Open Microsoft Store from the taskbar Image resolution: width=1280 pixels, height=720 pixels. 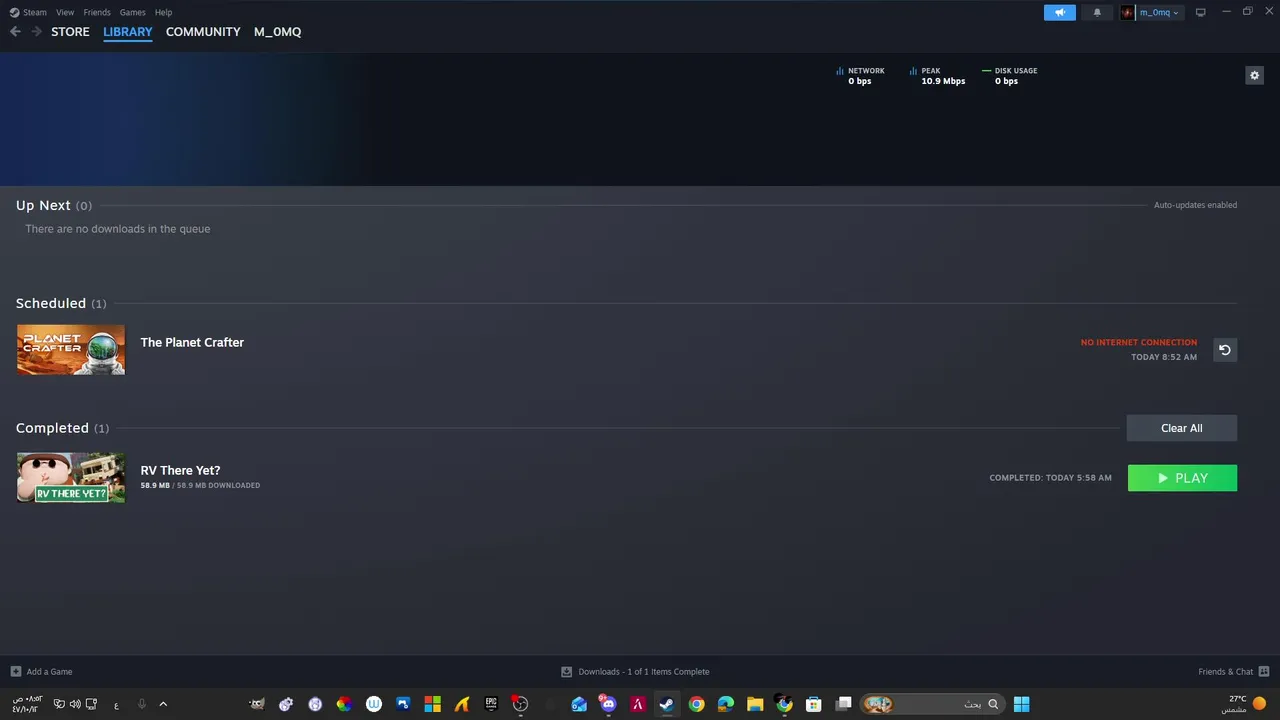tap(814, 704)
